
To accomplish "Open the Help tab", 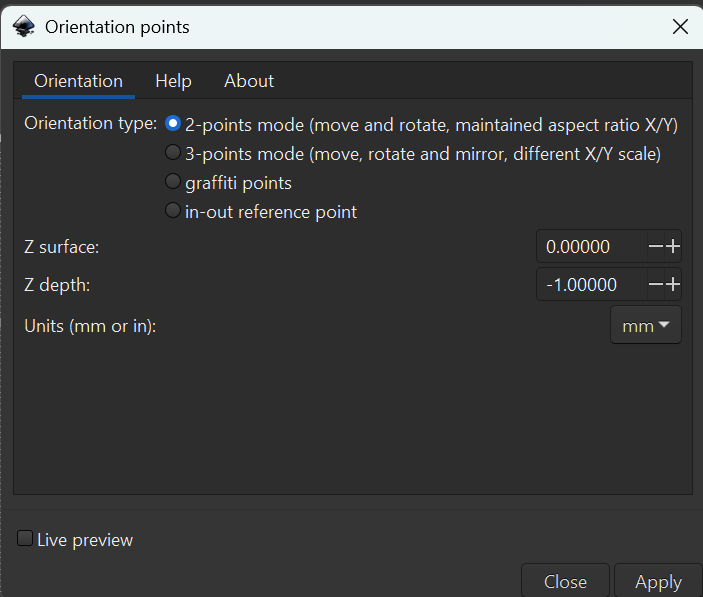I will pyautogui.click(x=173, y=81).
